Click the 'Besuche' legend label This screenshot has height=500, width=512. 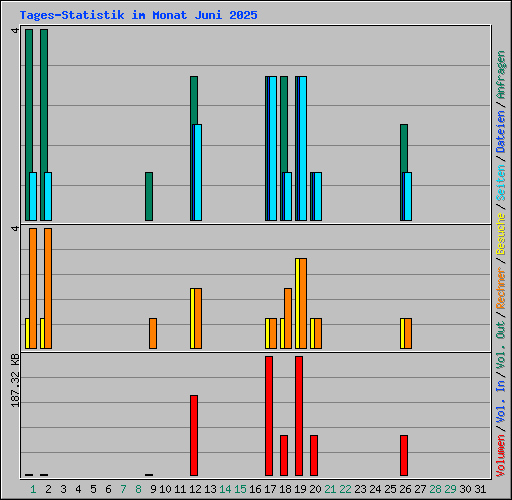pos(501,234)
